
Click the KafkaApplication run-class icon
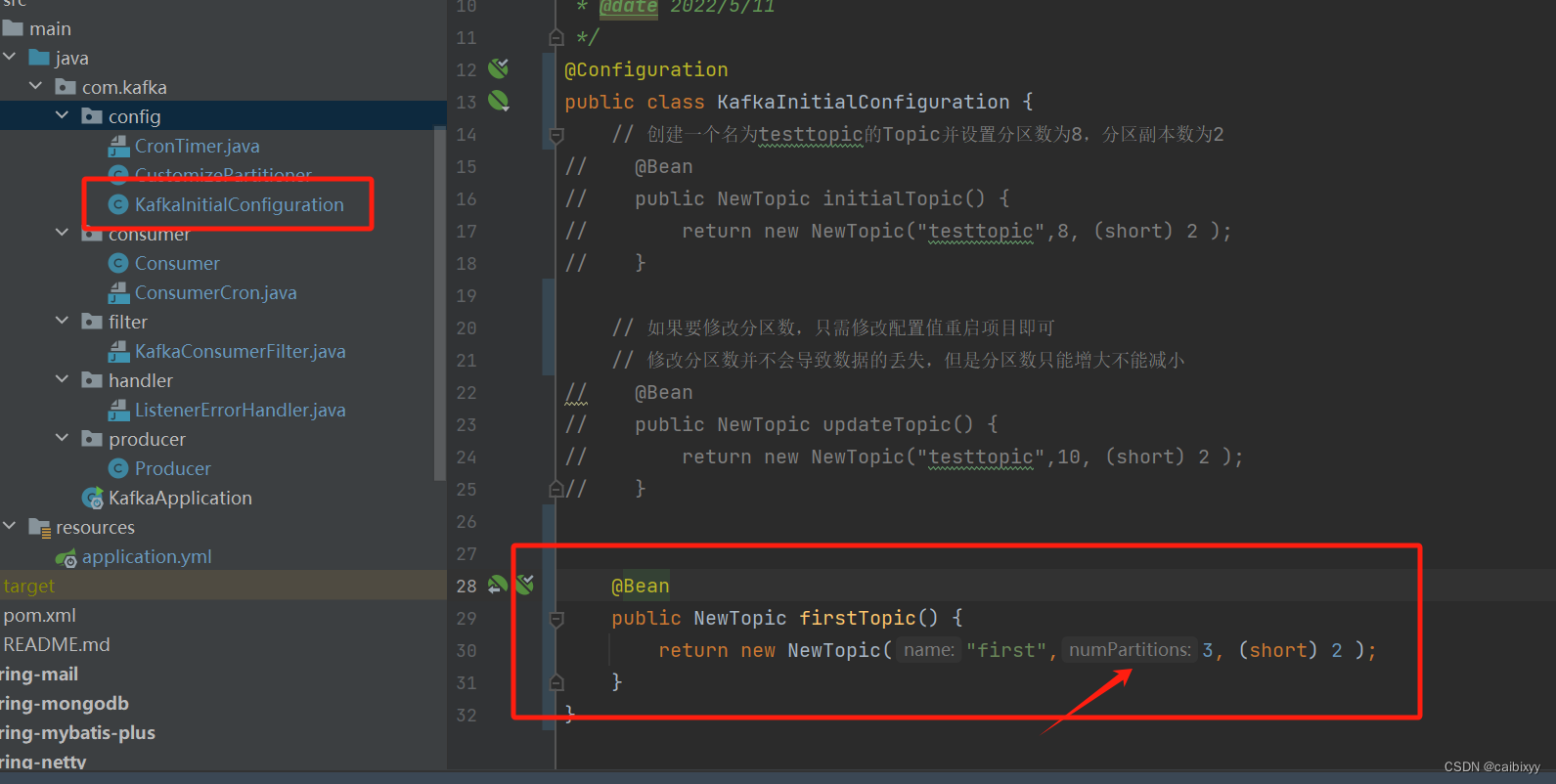point(93,499)
